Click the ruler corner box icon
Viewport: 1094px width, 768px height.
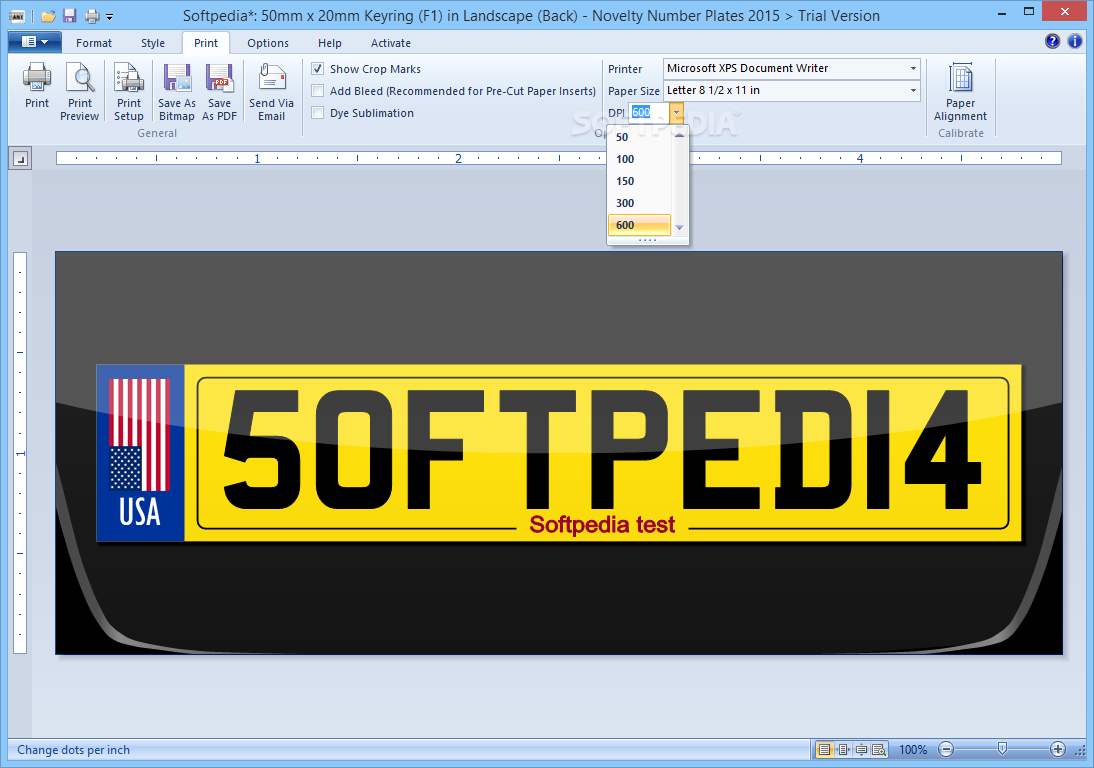20,159
